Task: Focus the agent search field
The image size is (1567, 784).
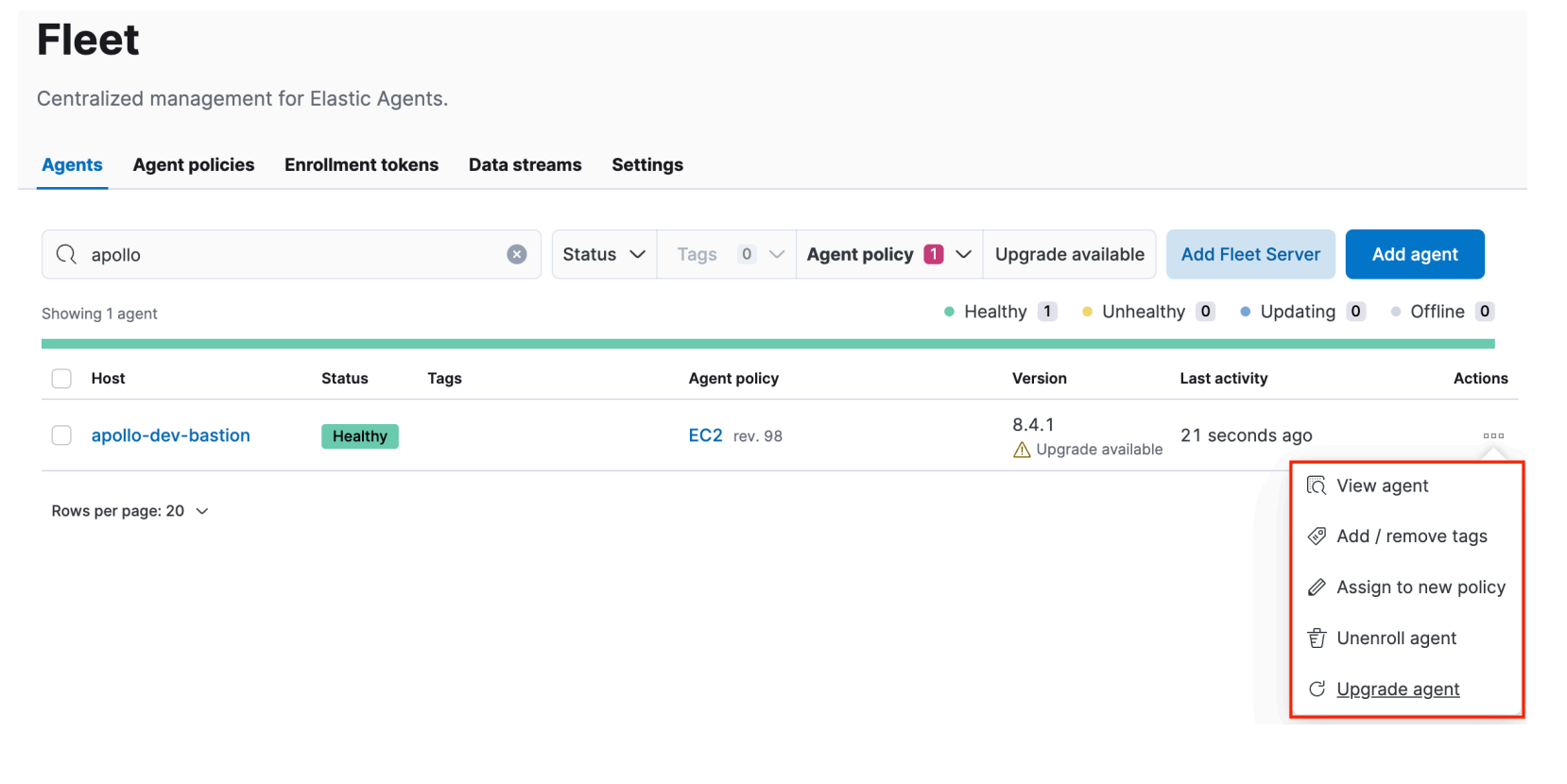Action: 291,254
